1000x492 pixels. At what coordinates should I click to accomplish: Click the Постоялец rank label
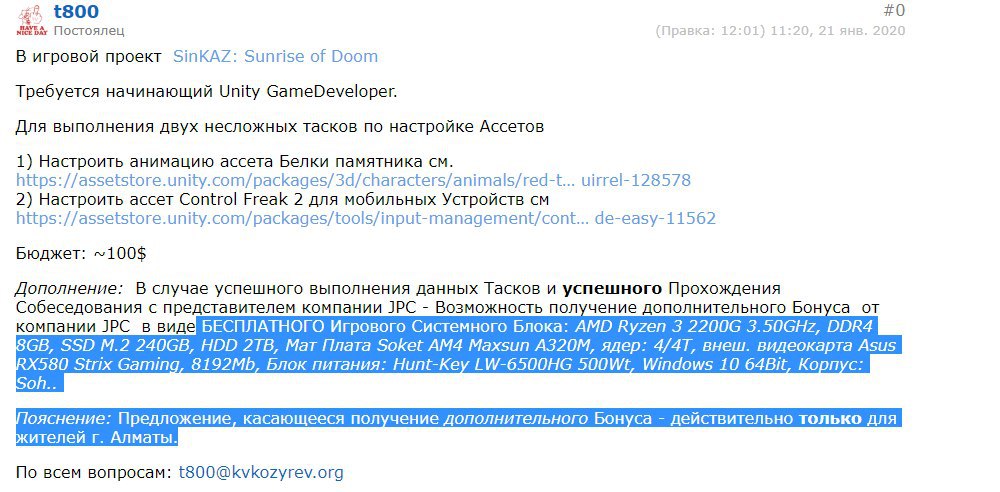(x=89, y=30)
